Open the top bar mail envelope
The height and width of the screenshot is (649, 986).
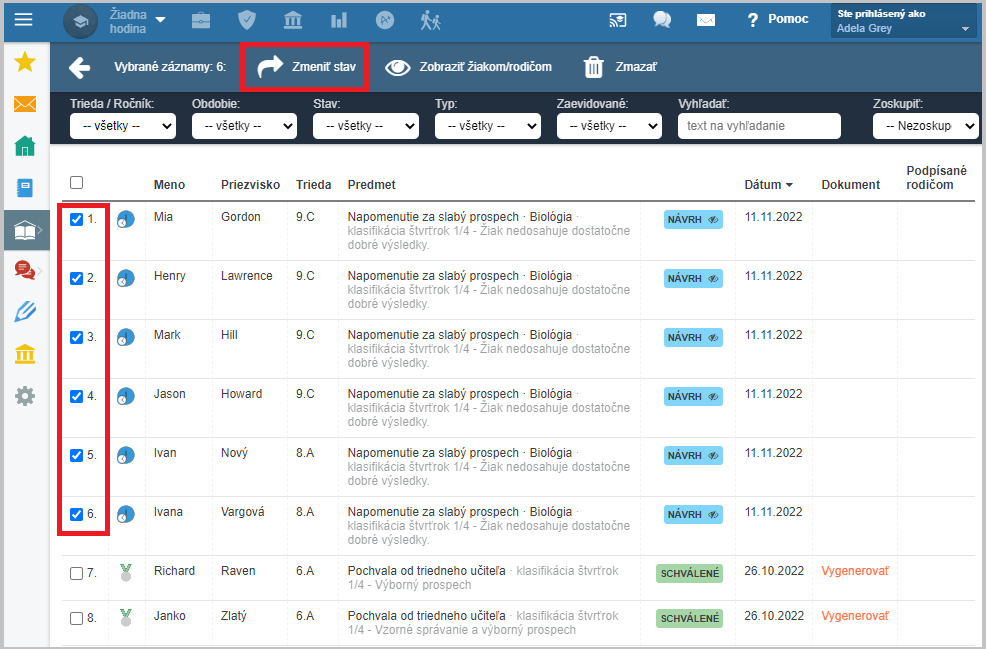[x=706, y=21]
